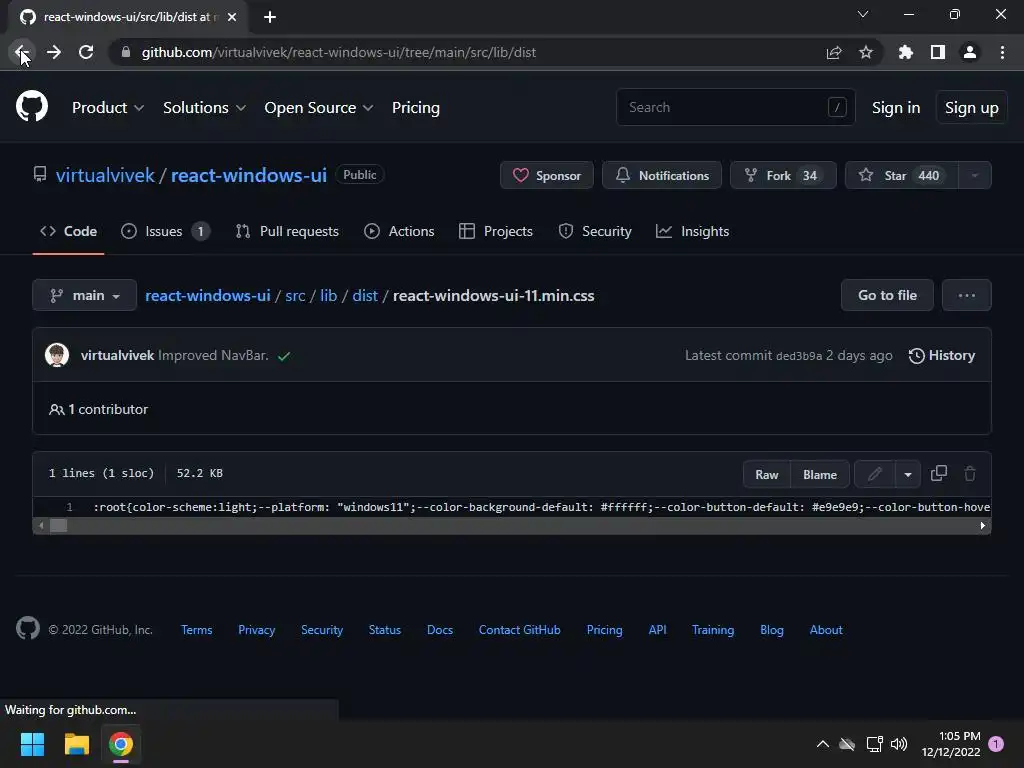Expand the Open Source menu
Screen dimensions: 1024x768
click(319, 108)
